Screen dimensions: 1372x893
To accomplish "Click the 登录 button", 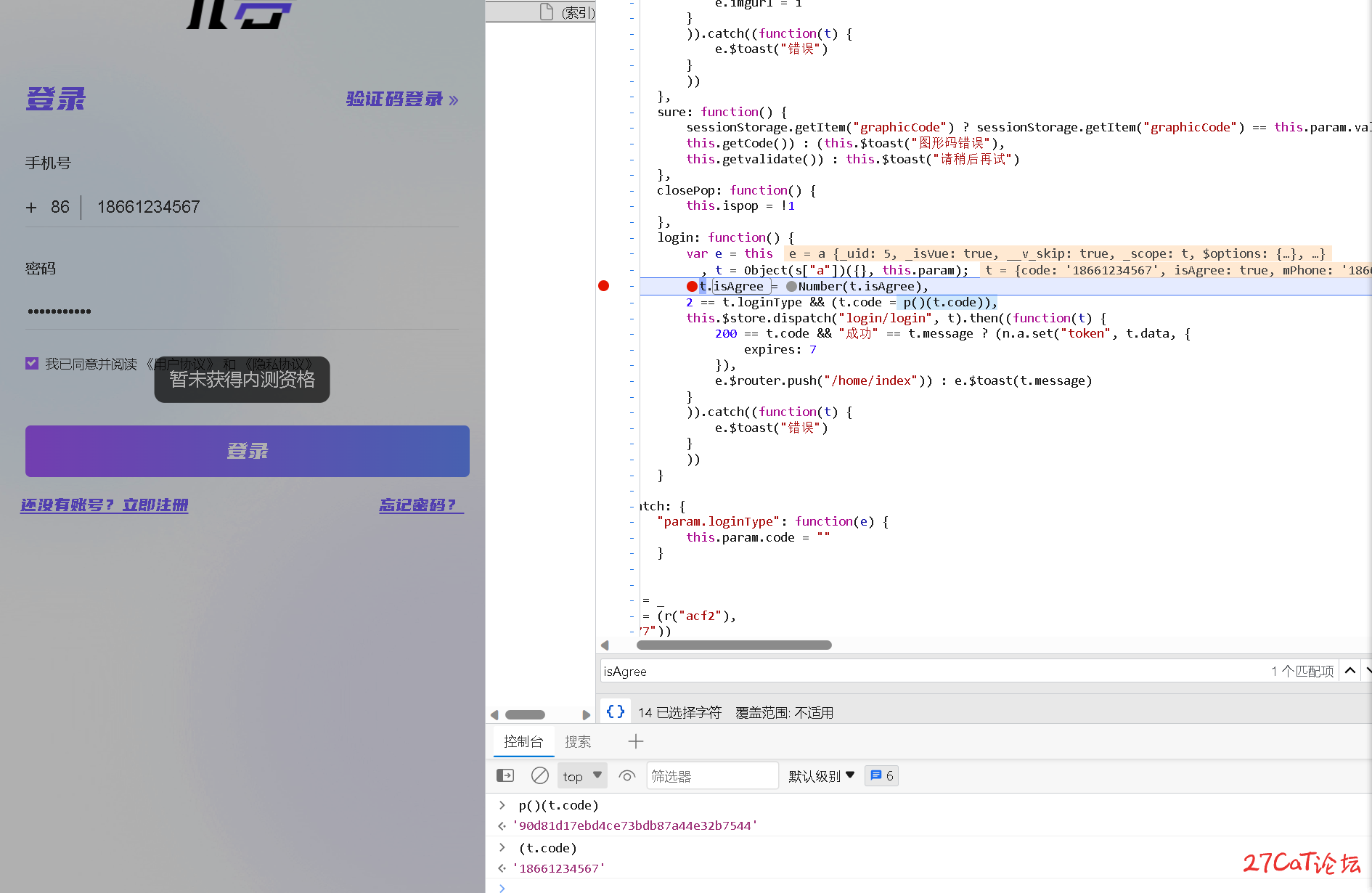I will tap(248, 451).
